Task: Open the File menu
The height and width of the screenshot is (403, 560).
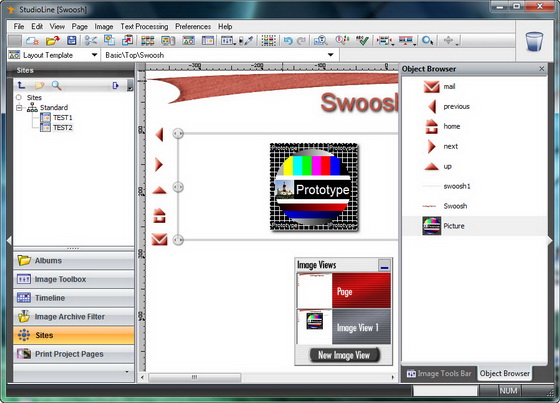Action: 19,26
